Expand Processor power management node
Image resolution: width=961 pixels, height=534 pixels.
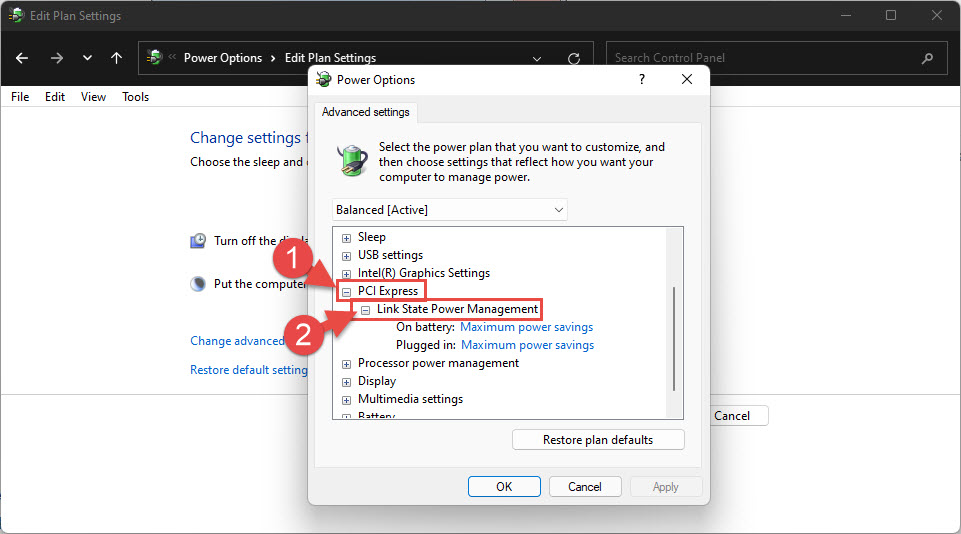coord(347,363)
